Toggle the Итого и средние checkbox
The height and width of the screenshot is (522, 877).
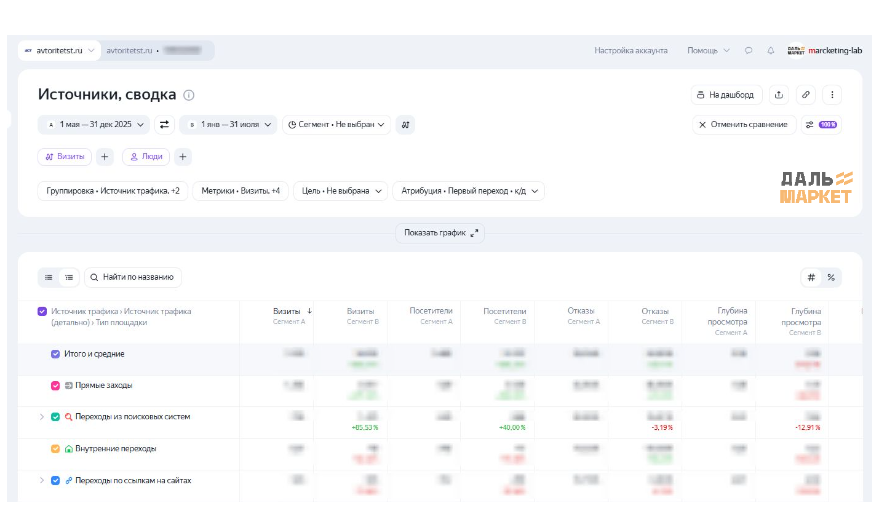[55, 354]
